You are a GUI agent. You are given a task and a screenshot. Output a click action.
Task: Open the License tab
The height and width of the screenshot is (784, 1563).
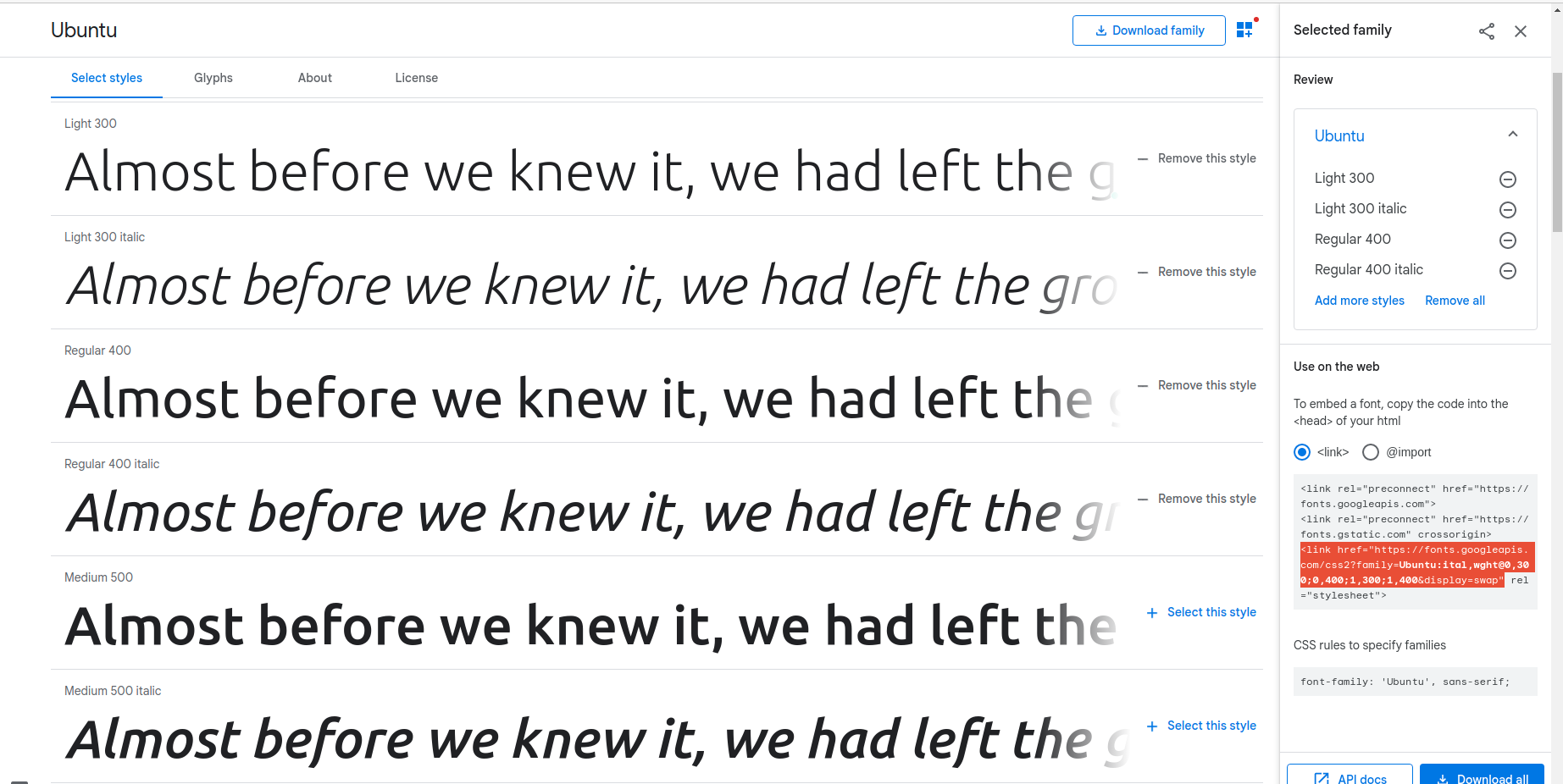pos(417,78)
